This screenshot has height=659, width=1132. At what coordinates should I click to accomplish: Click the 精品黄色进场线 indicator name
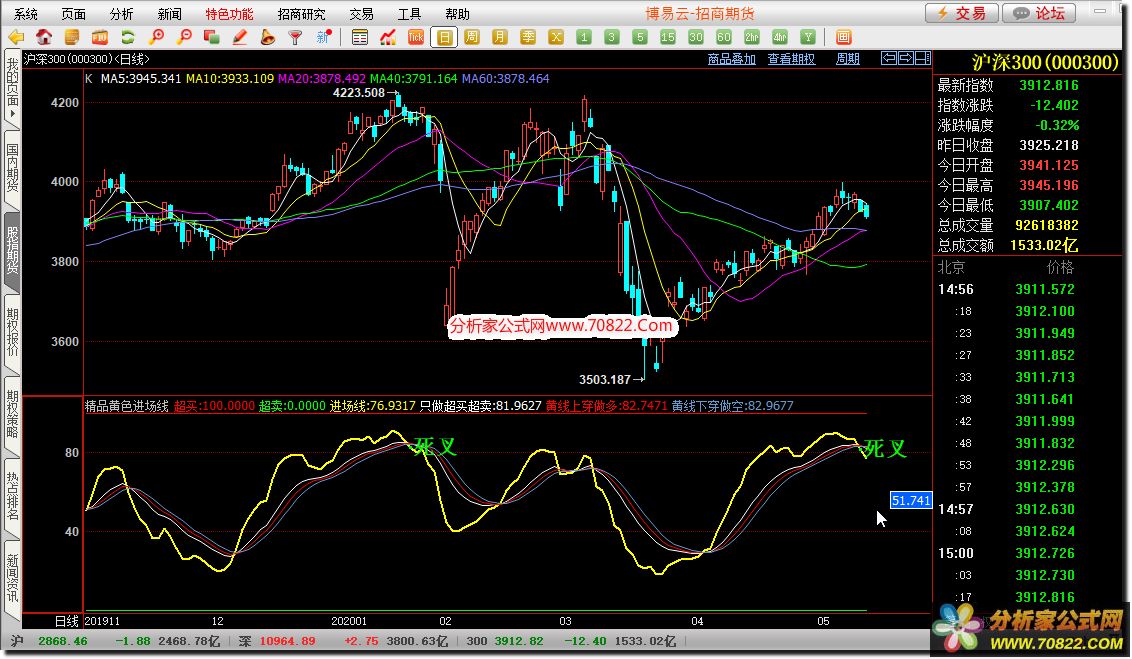(x=127, y=406)
